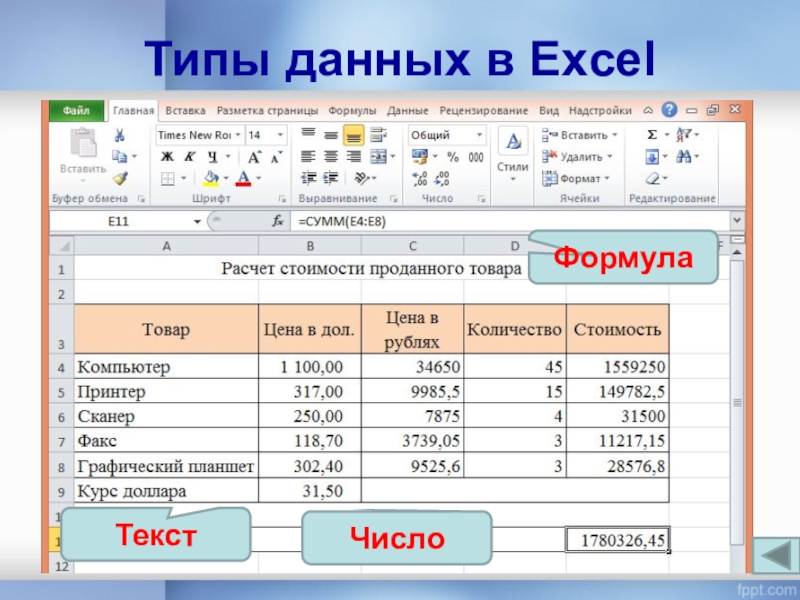Switch to the Данные tab
The image size is (800, 600).
pos(407,111)
